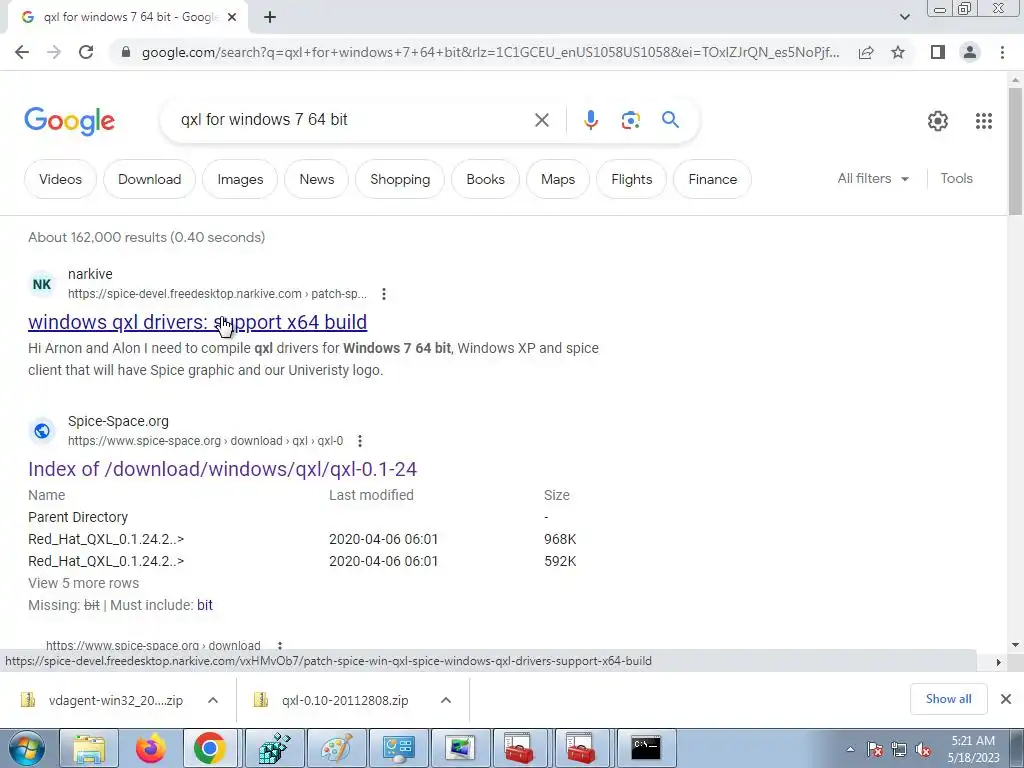1024x768 pixels.
Task: Switch to News results
Action: pos(317,179)
